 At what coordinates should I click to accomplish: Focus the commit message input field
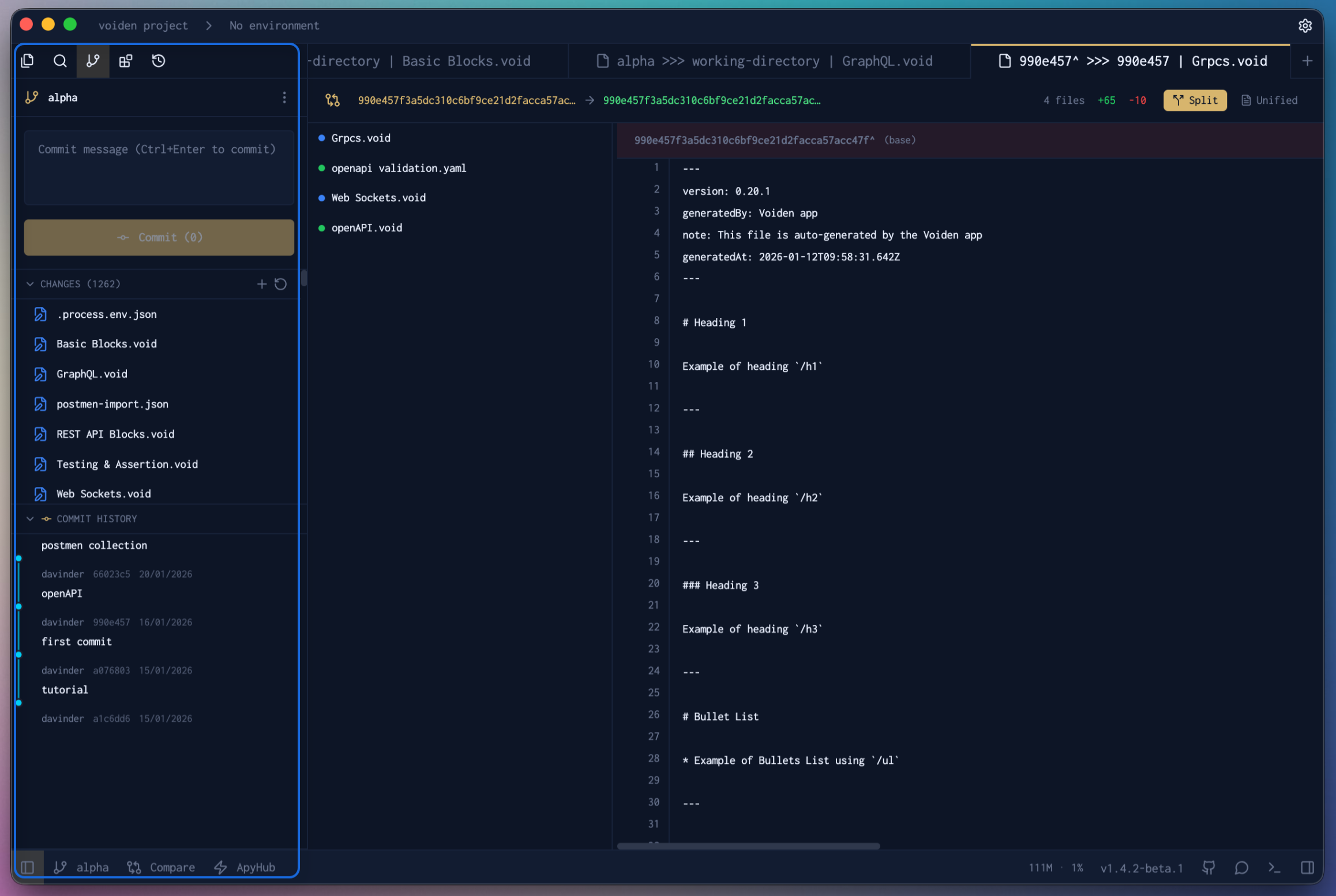(159, 167)
